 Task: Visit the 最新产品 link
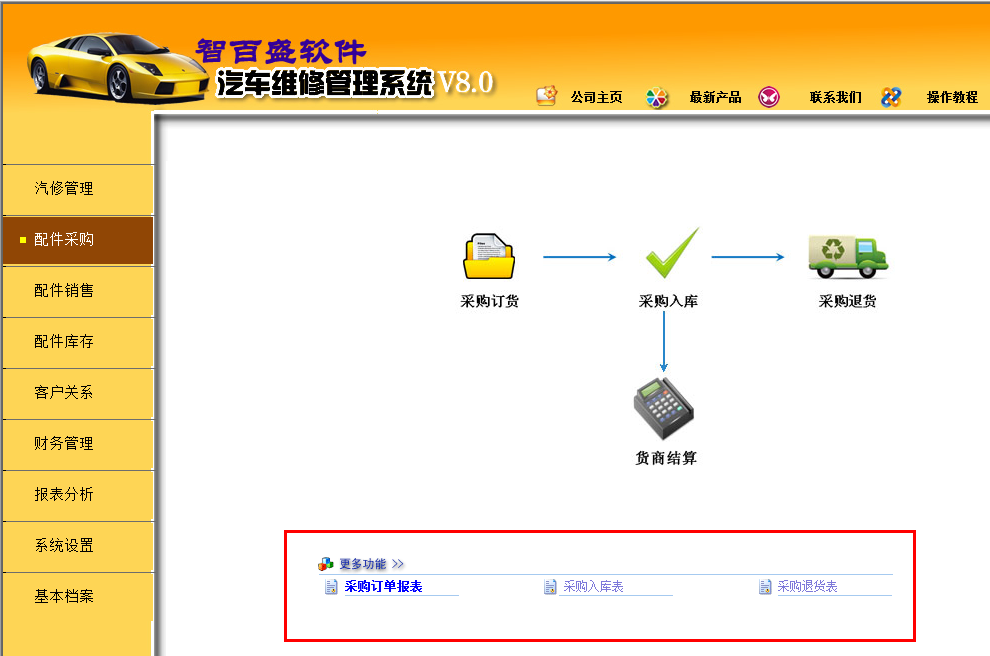pyautogui.click(x=715, y=97)
